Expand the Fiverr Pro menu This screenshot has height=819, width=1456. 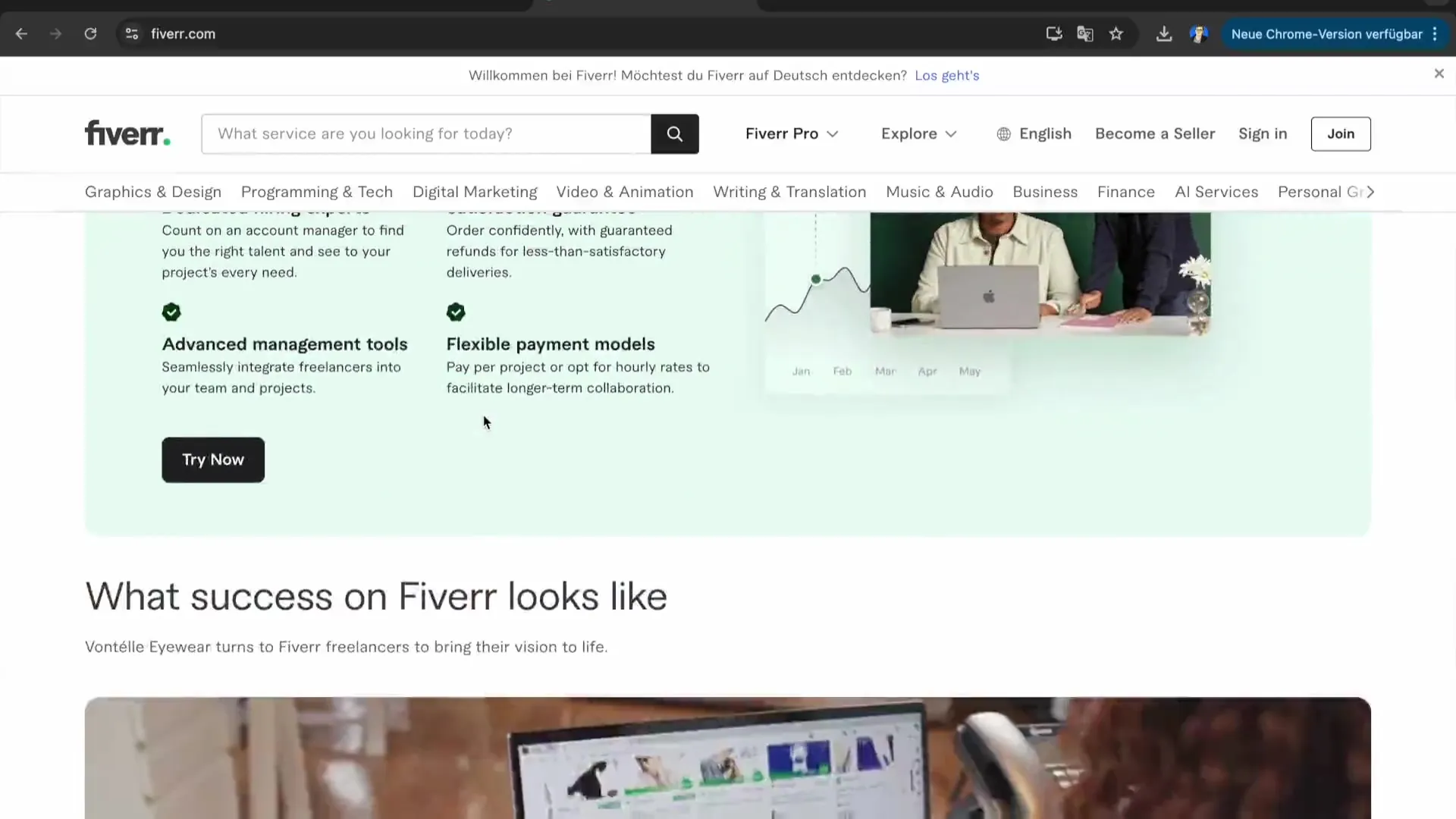(791, 133)
